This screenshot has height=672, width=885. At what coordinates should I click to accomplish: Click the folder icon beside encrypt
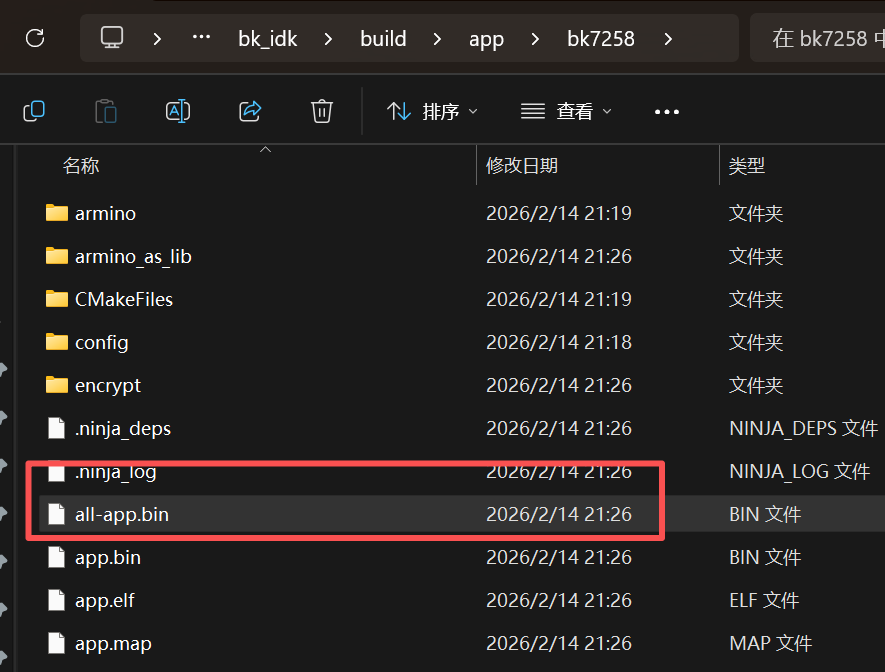point(56,385)
